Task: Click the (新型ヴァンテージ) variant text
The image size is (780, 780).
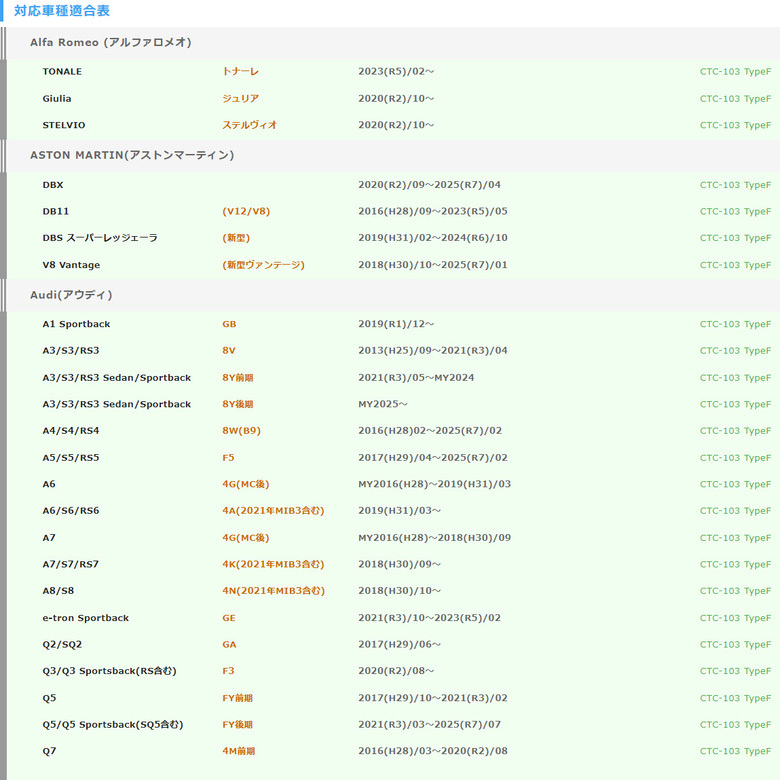Action: point(263,265)
